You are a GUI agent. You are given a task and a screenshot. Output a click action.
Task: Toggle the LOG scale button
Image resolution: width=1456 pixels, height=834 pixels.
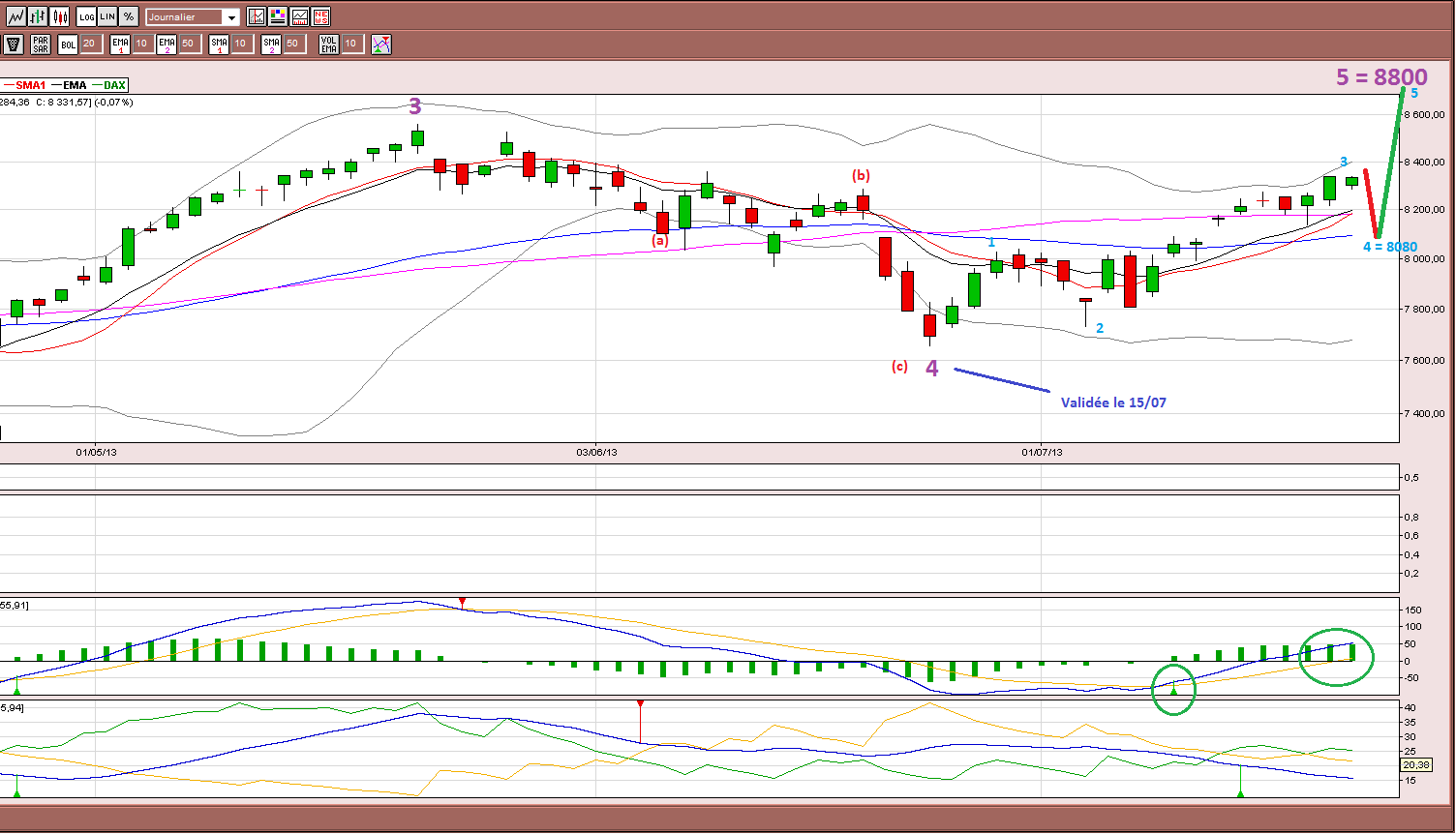(87, 16)
